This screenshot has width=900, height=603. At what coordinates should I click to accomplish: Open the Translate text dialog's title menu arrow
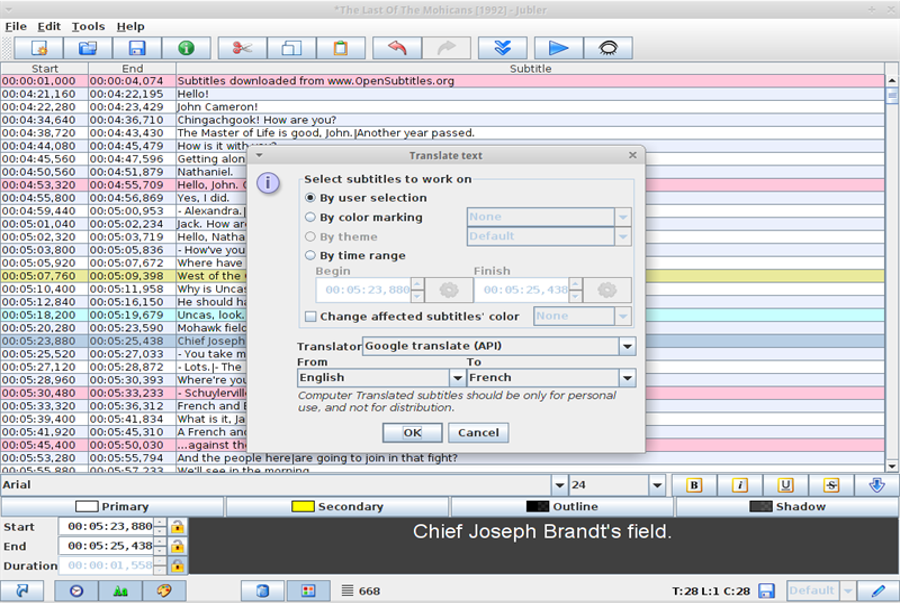point(259,155)
